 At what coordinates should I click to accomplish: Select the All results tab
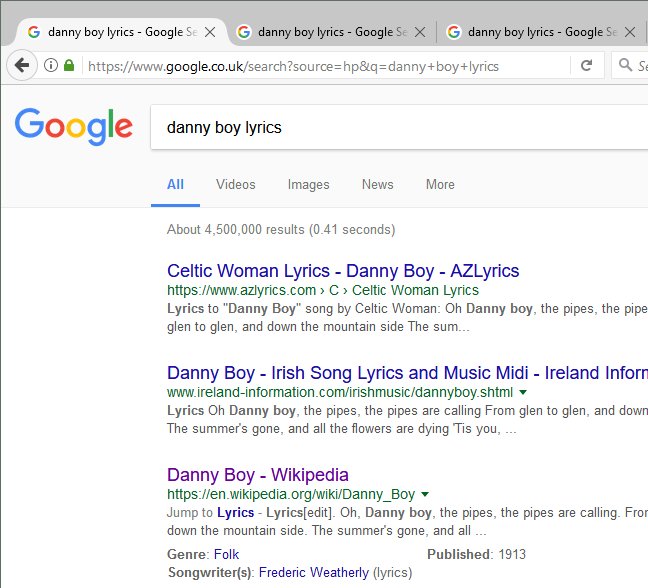pos(175,184)
